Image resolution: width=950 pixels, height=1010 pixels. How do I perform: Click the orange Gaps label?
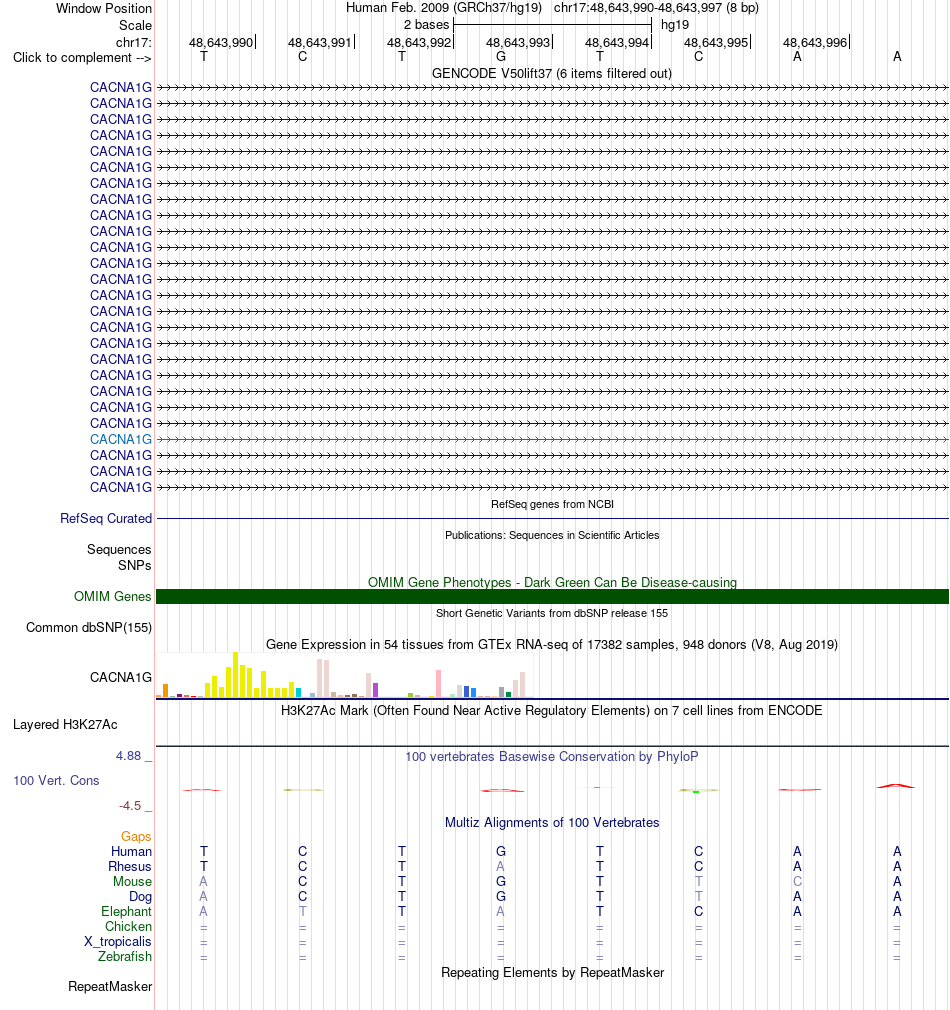(136, 837)
